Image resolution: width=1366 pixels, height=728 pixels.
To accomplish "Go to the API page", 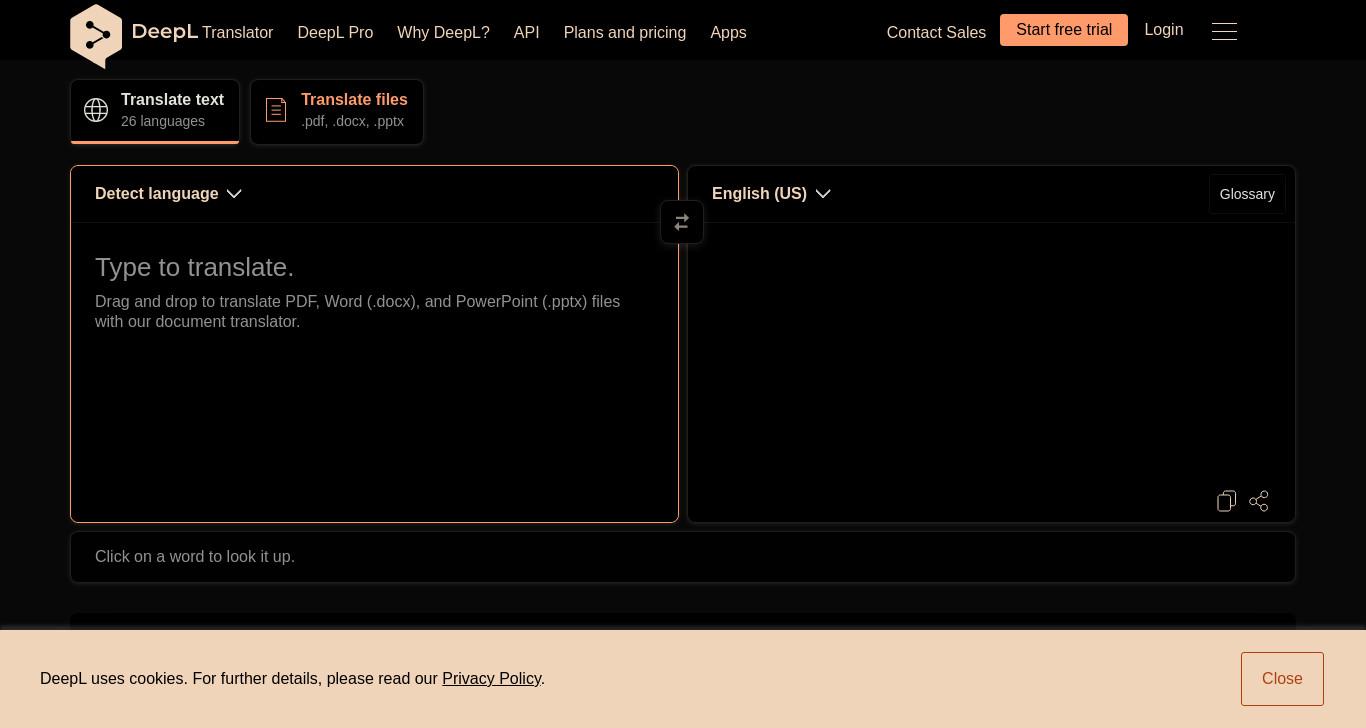I will [526, 33].
